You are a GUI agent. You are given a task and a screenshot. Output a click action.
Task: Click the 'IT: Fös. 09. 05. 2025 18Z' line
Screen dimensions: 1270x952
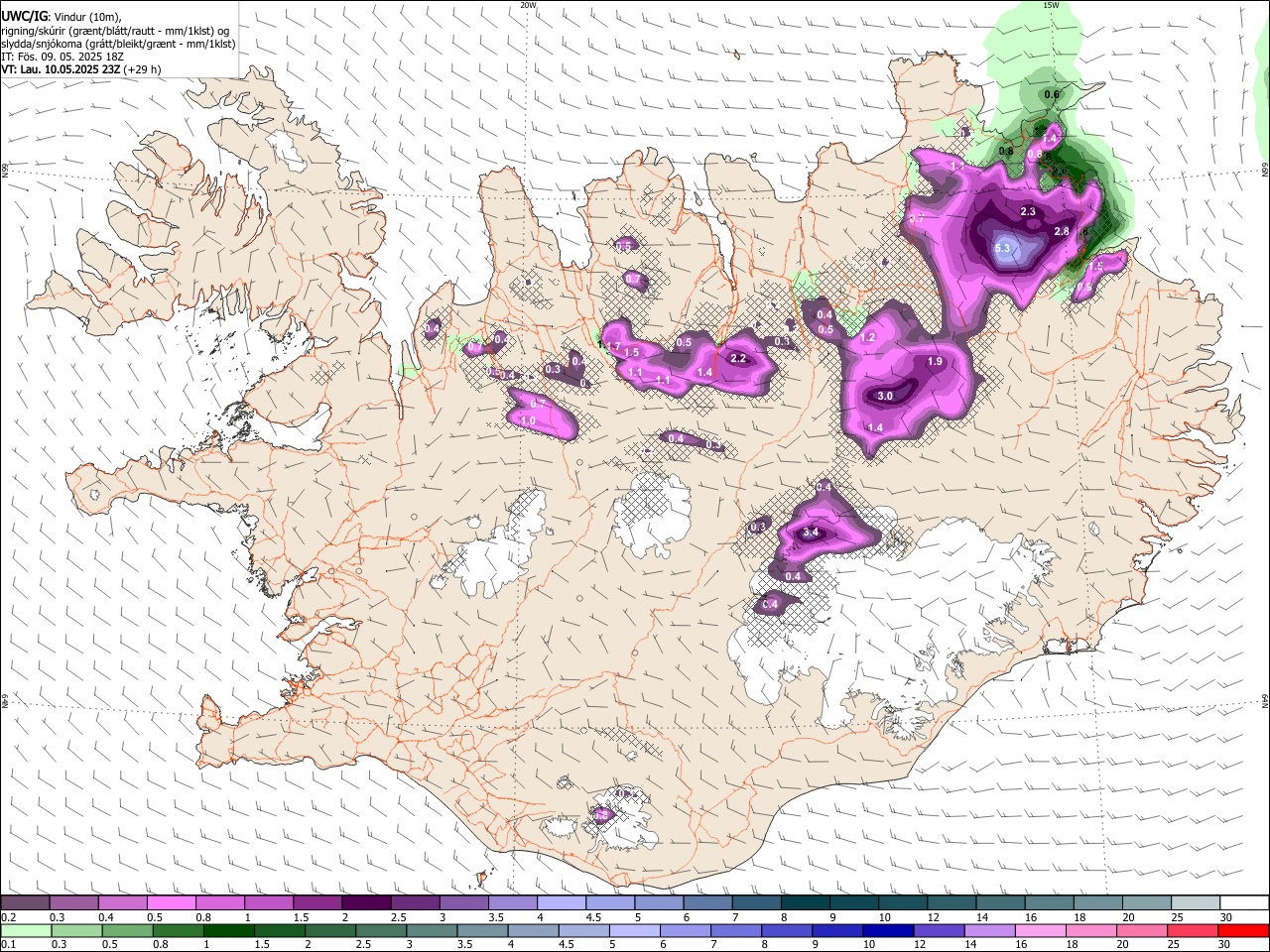[x=63, y=57]
